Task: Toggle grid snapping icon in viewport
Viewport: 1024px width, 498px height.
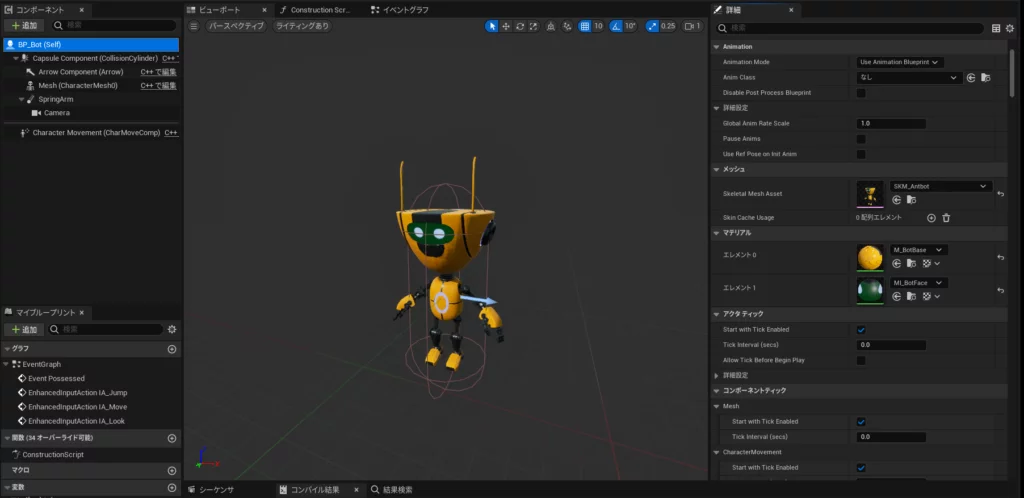Action: click(x=586, y=26)
